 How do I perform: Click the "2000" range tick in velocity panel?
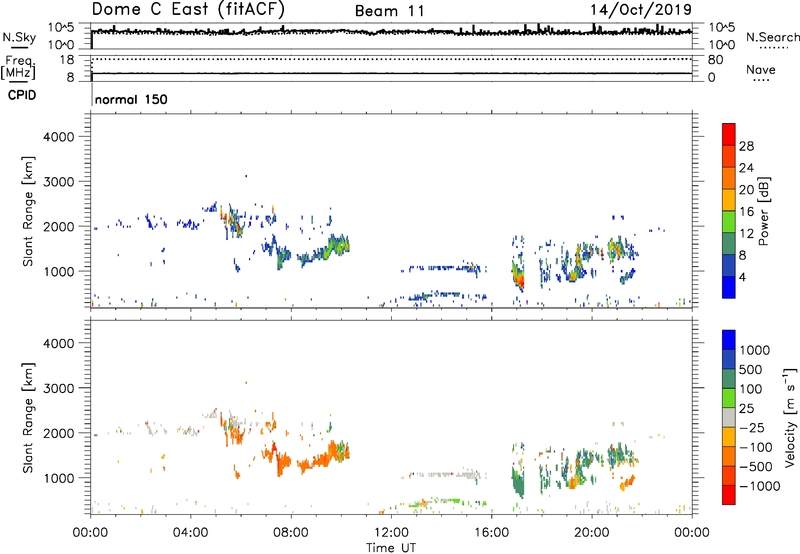point(58,433)
